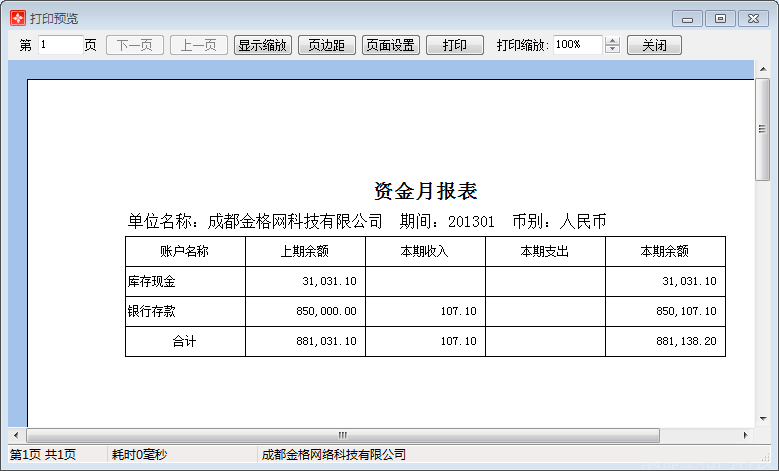Click the print zoom spinner down arrow
779x471 pixels.
point(613,50)
